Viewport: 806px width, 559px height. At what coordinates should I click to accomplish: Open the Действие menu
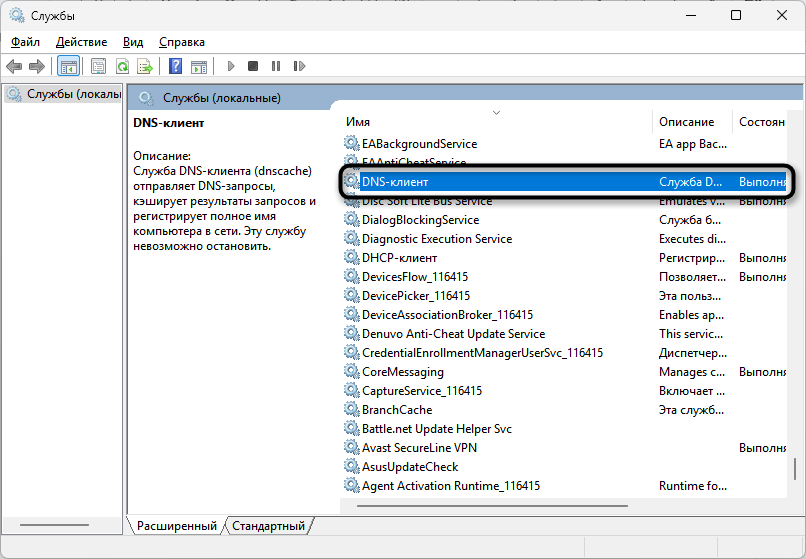(81, 42)
